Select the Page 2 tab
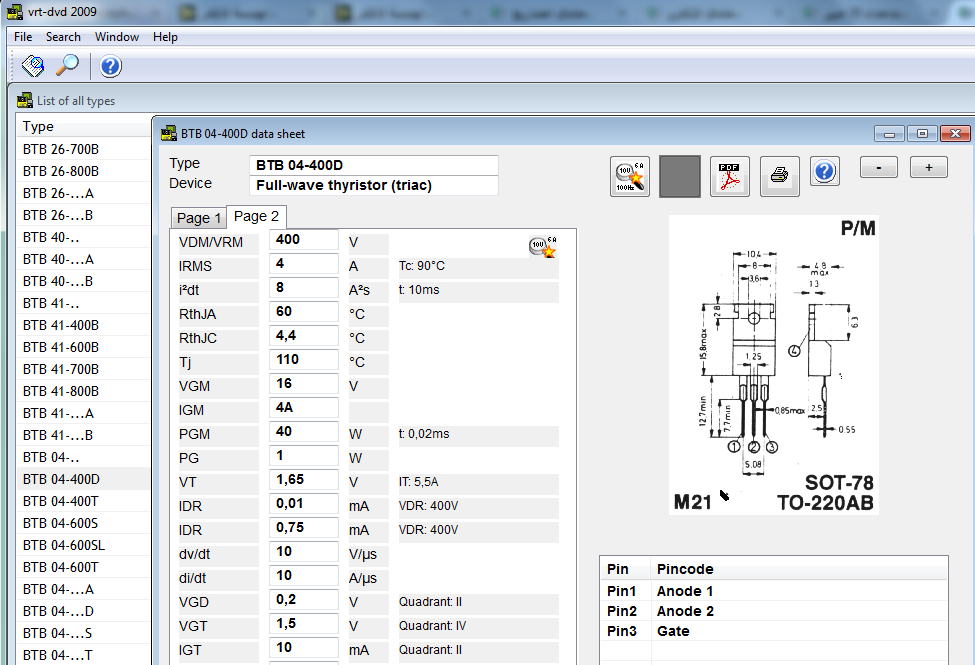 (x=256, y=216)
